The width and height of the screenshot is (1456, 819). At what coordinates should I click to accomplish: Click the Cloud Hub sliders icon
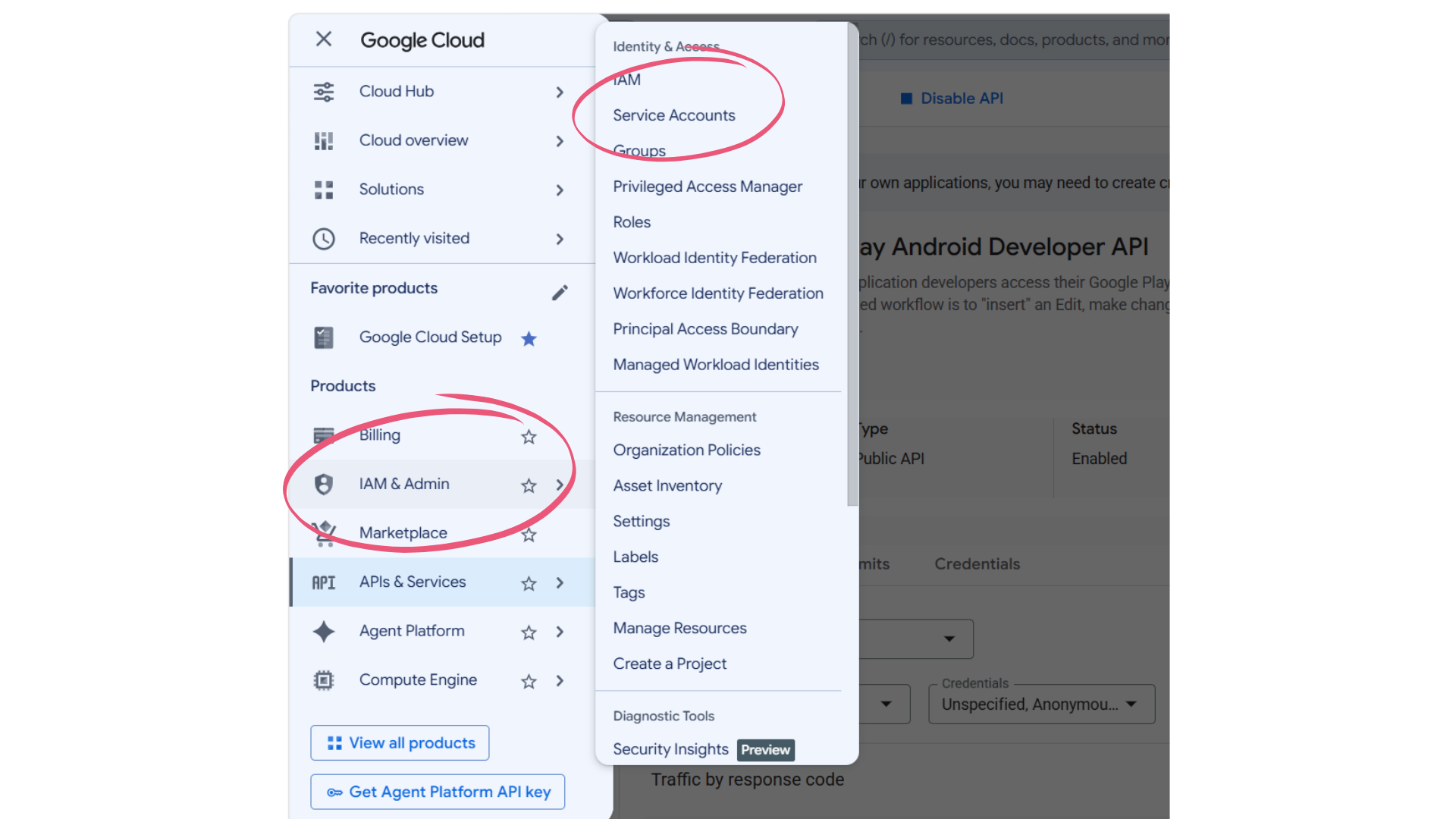pyautogui.click(x=324, y=92)
